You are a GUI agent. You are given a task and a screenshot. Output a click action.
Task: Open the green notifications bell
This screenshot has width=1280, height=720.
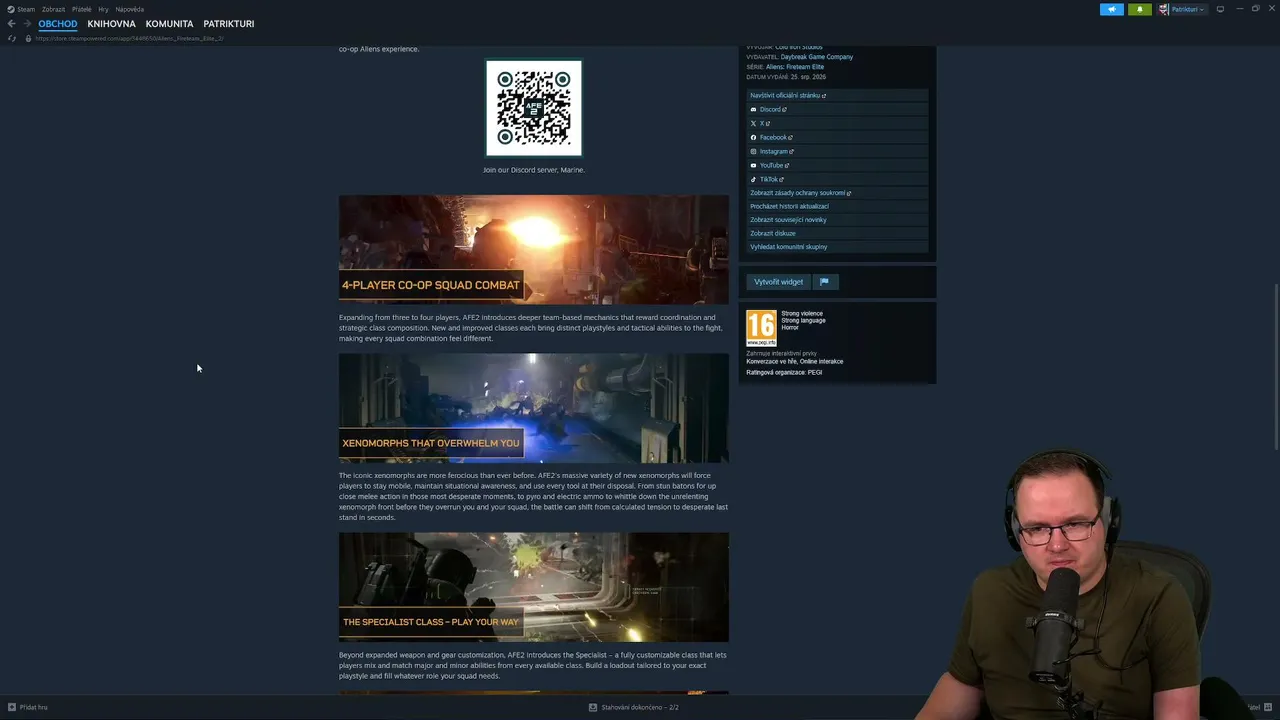[x=1139, y=9]
